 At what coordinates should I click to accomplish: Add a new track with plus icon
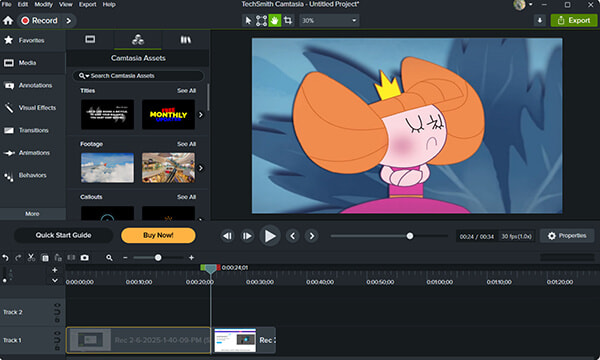tap(55, 270)
